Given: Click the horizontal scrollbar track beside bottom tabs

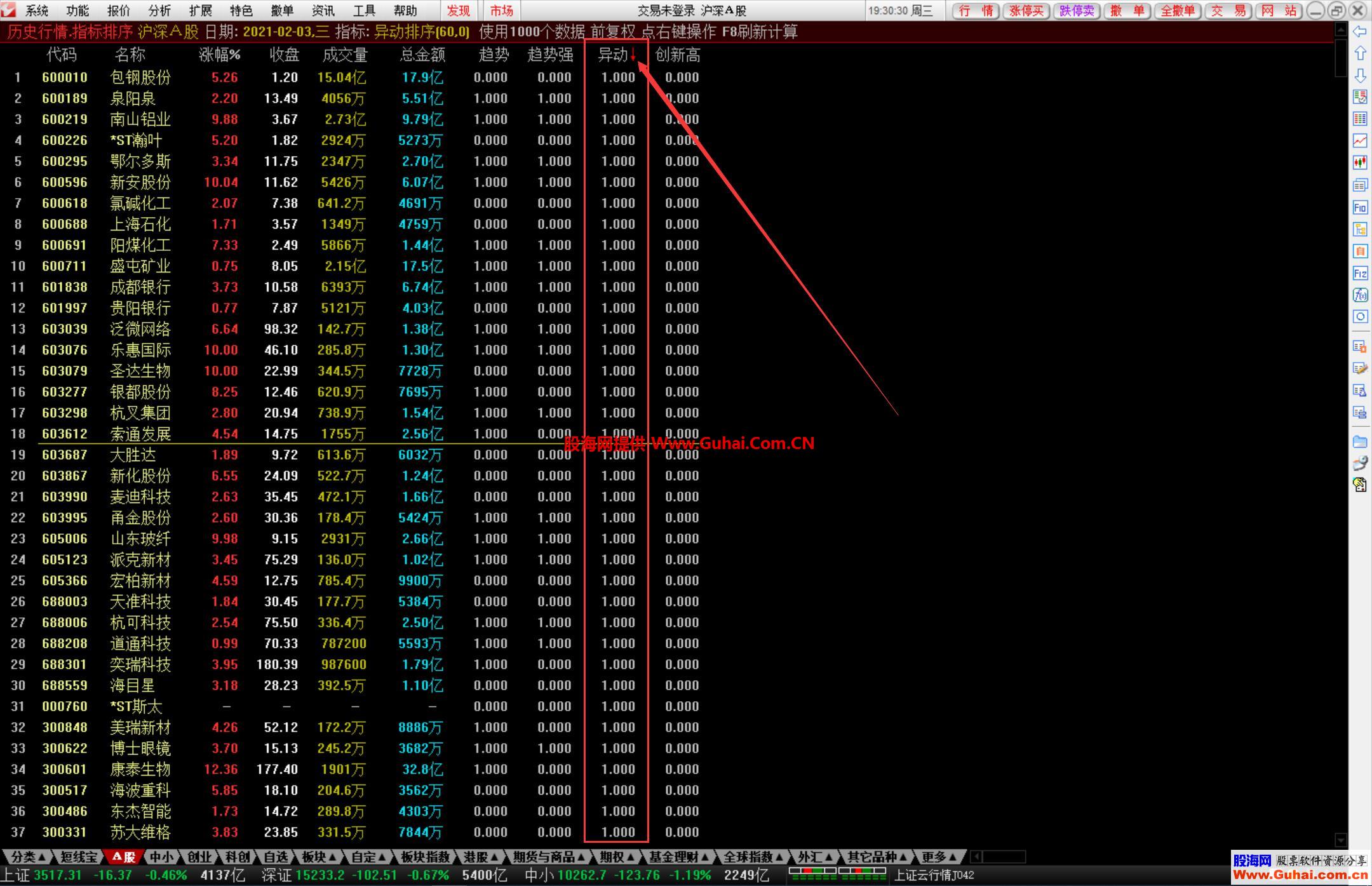Looking at the screenshot, I should [x=1004, y=857].
